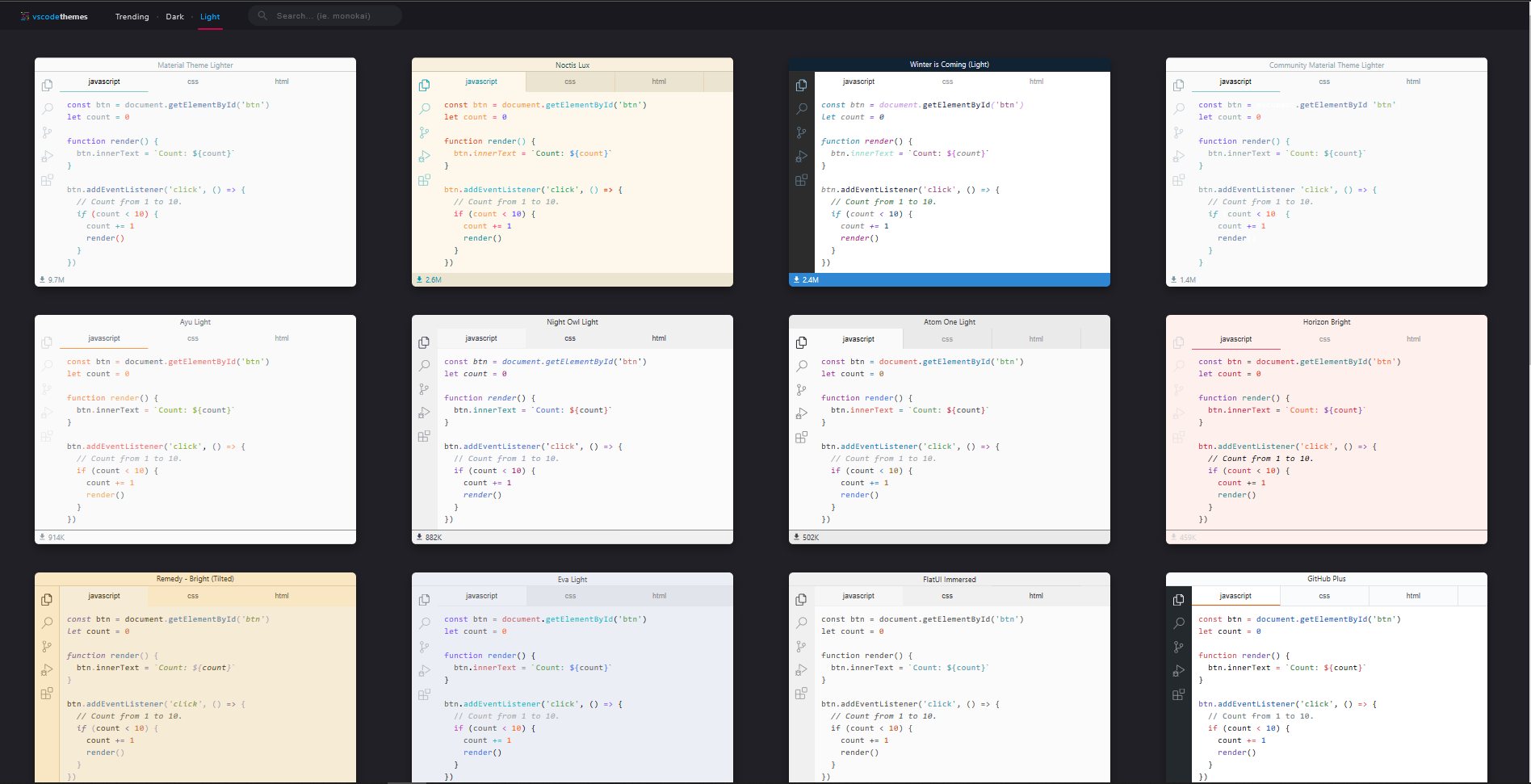The image size is (1531, 784).
Task: Switch to the css tab in Horizon Bright preview
Action: (x=1325, y=339)
